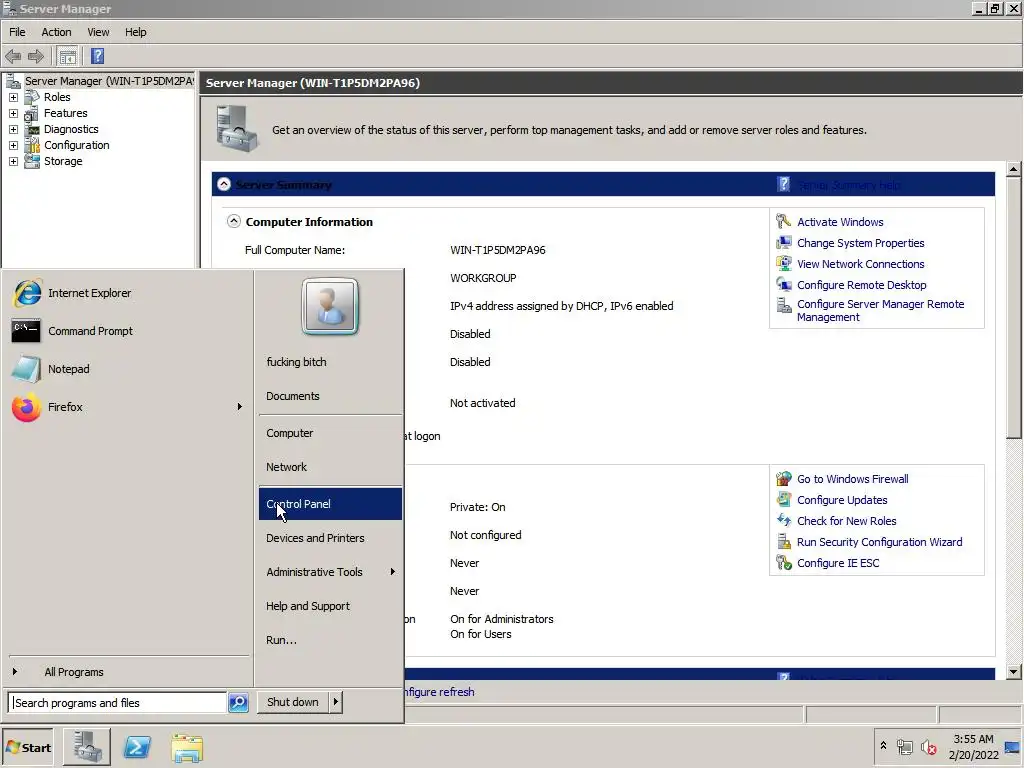This screenshot has height=768, width=1024.
Task: Open the Firefox jump list arrow
Action: point(240,407)
